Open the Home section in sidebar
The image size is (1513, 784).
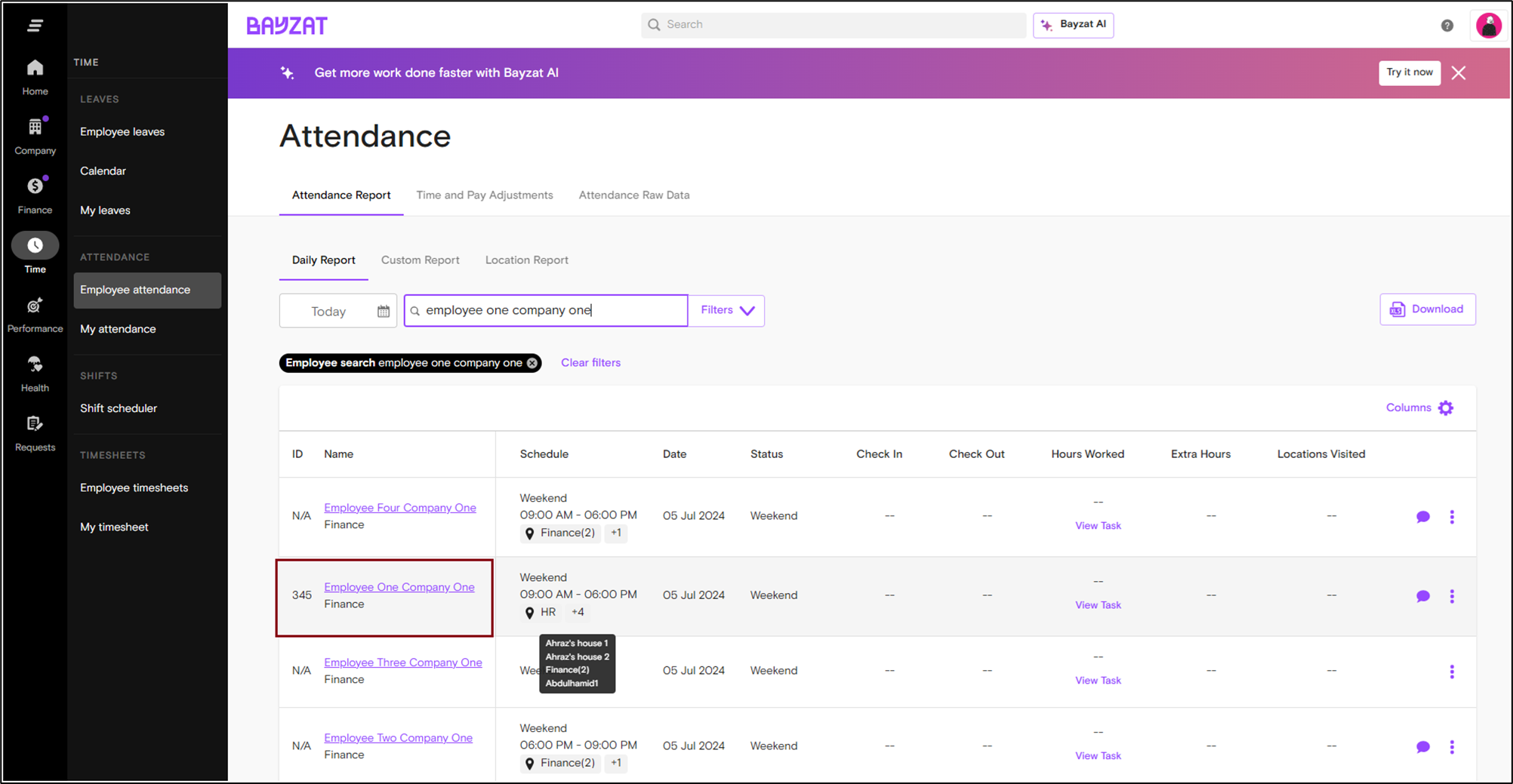pos(35,77)
